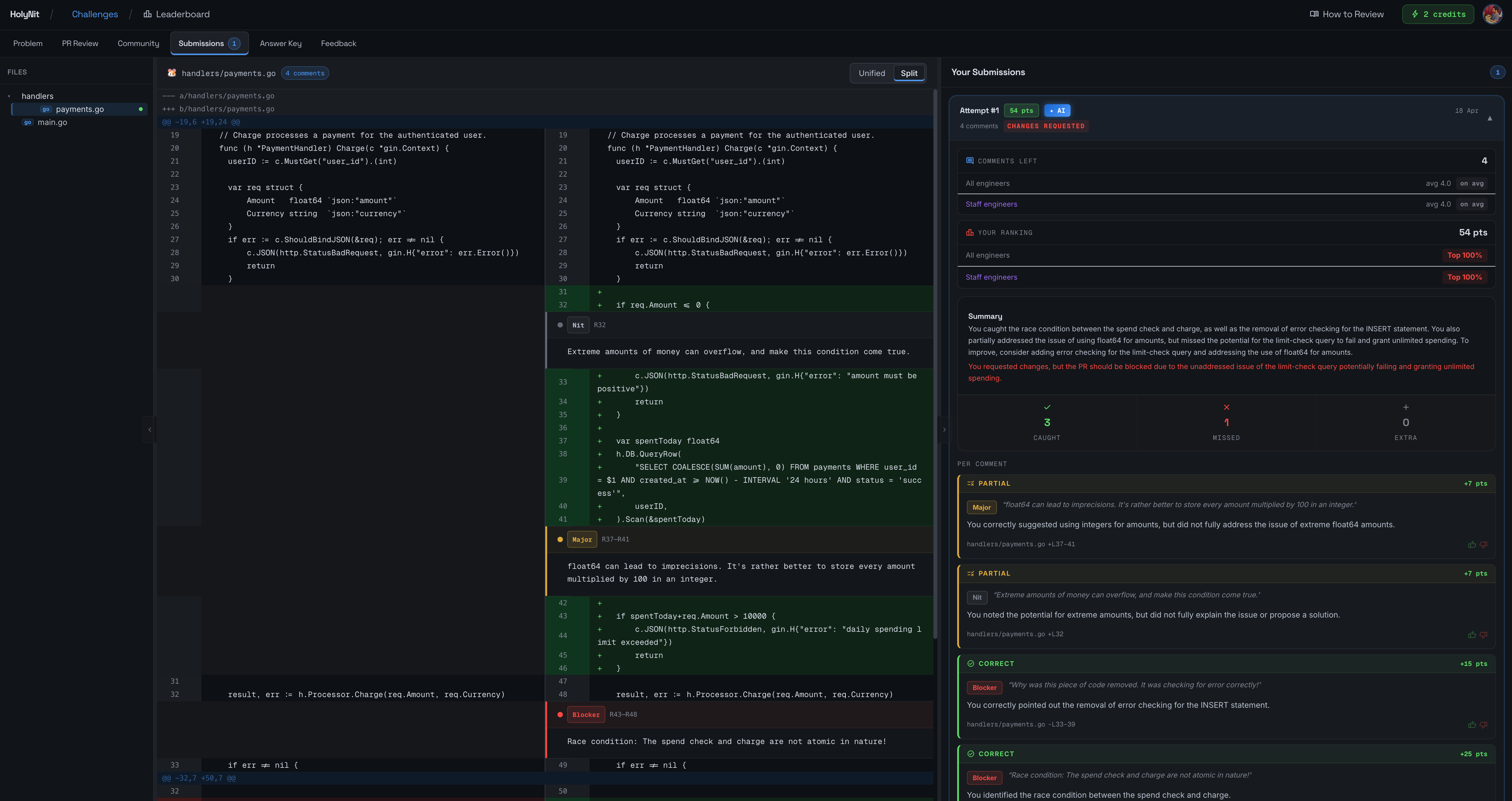1512x801 pixels.
Task: Click the go file icon of payments.go
Action: (x=46, y=109)
